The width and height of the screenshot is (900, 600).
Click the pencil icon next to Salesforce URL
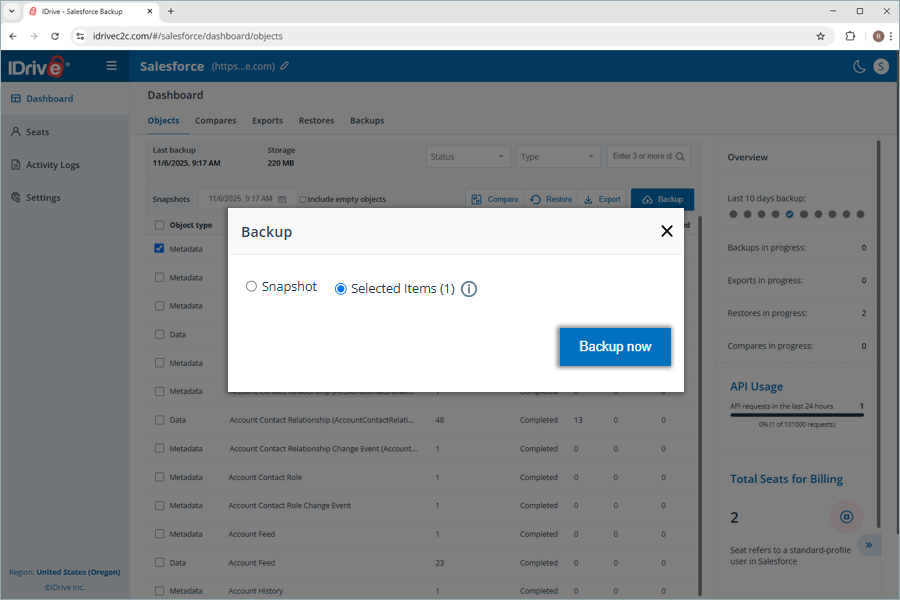point(285,66)
